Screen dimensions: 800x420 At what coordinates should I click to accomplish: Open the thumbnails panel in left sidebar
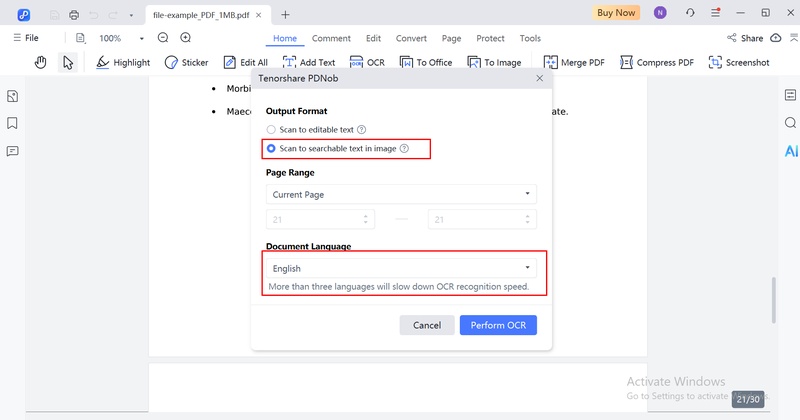pyautogui.click(x=12, y=96)
